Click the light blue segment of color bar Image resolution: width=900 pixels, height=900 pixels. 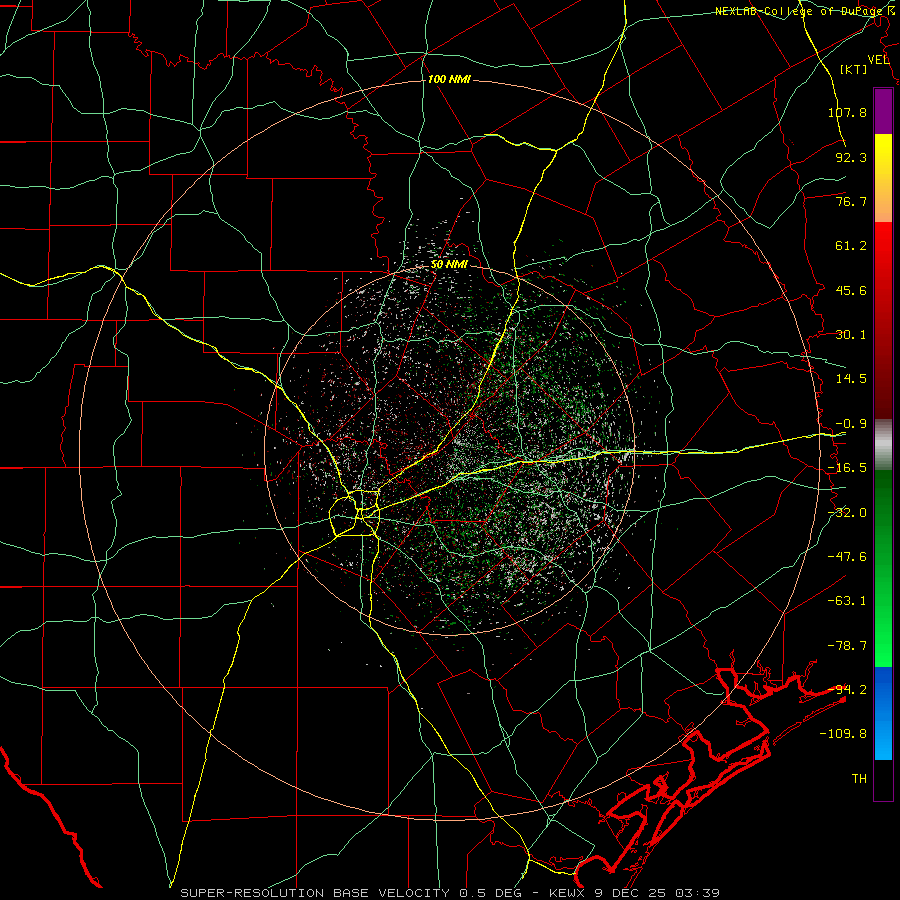point(883,713)
